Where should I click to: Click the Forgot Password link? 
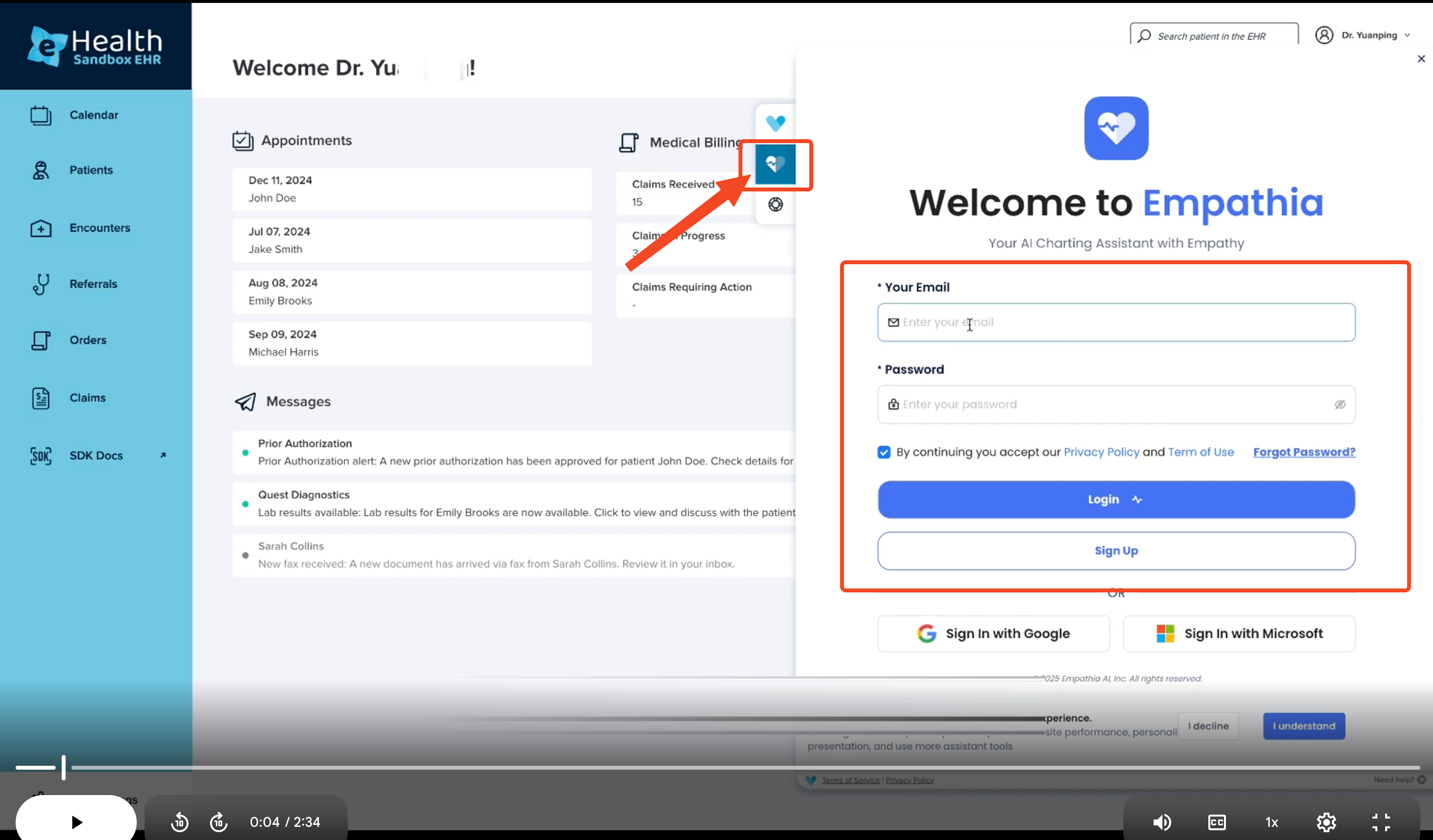(x=1304, y=452)
